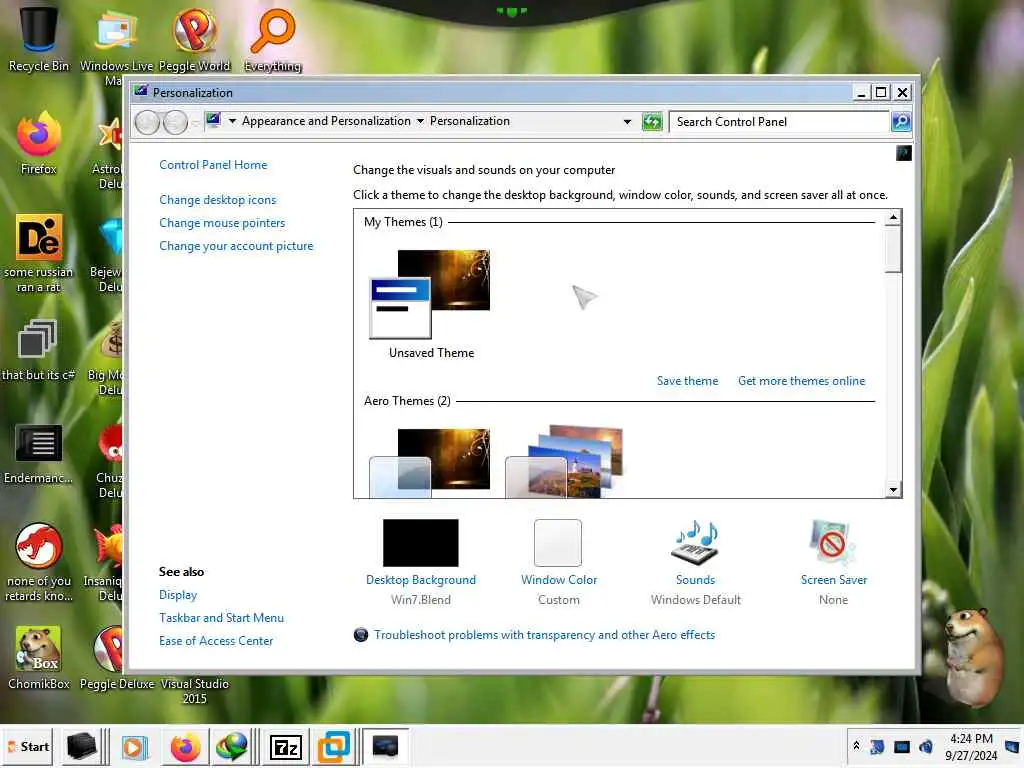Screen dimensions: 1024x768
Task: Click the Appearance and Personalization breadcrumb
Action: [326, 121]
